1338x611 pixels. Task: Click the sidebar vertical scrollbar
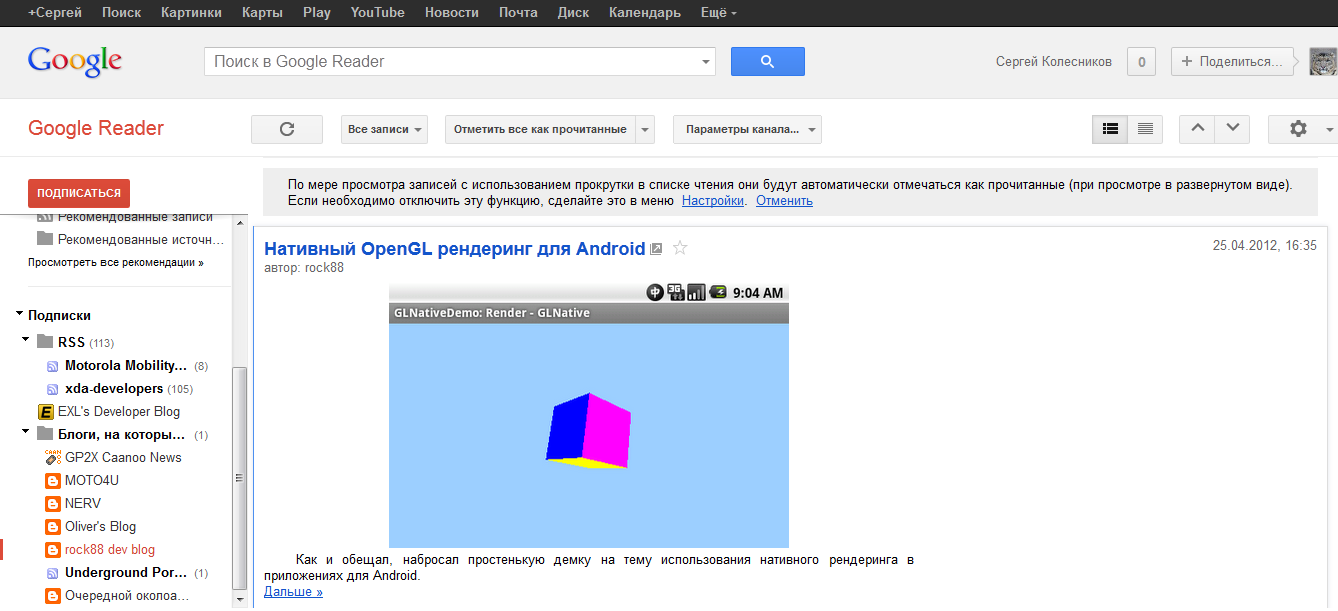coord(239,478)
